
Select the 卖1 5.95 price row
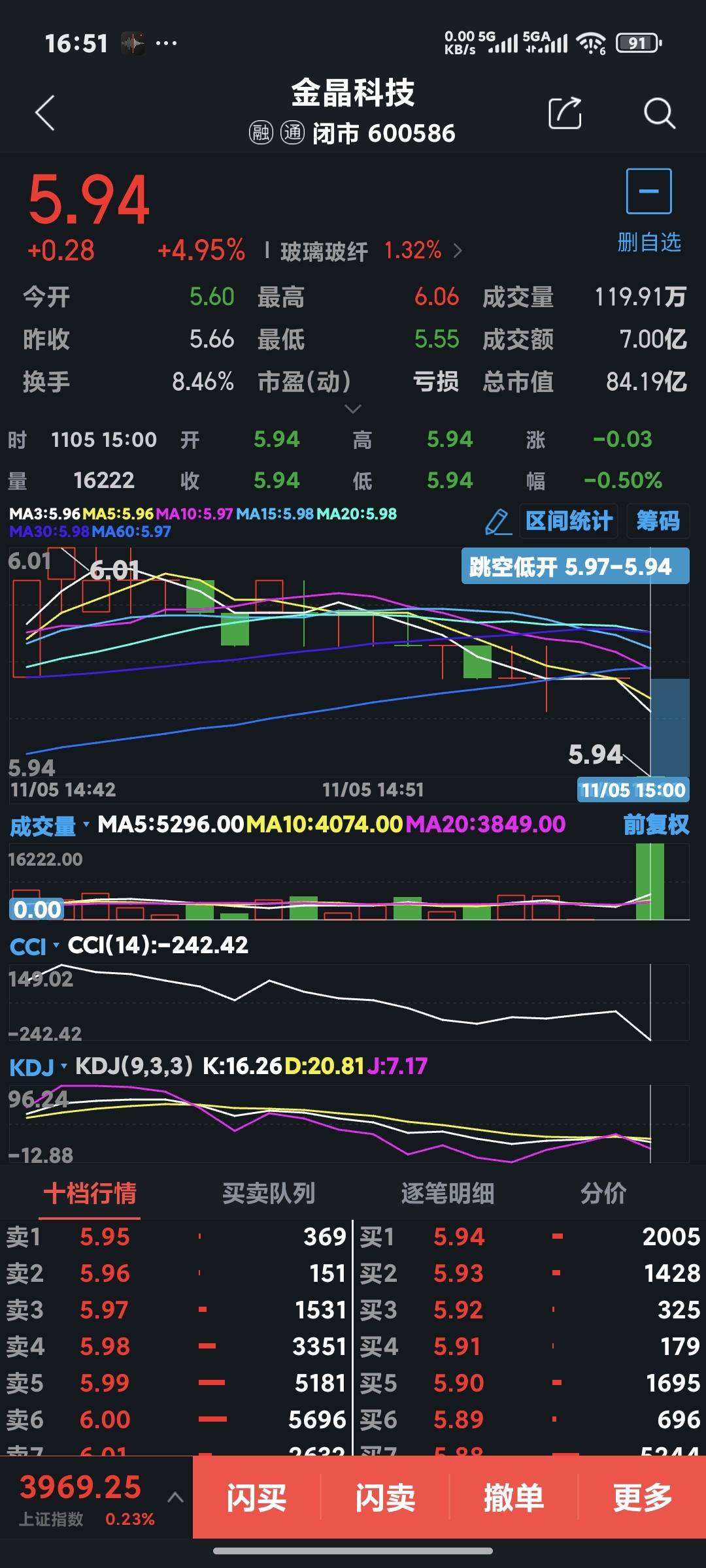[176, 1237]
